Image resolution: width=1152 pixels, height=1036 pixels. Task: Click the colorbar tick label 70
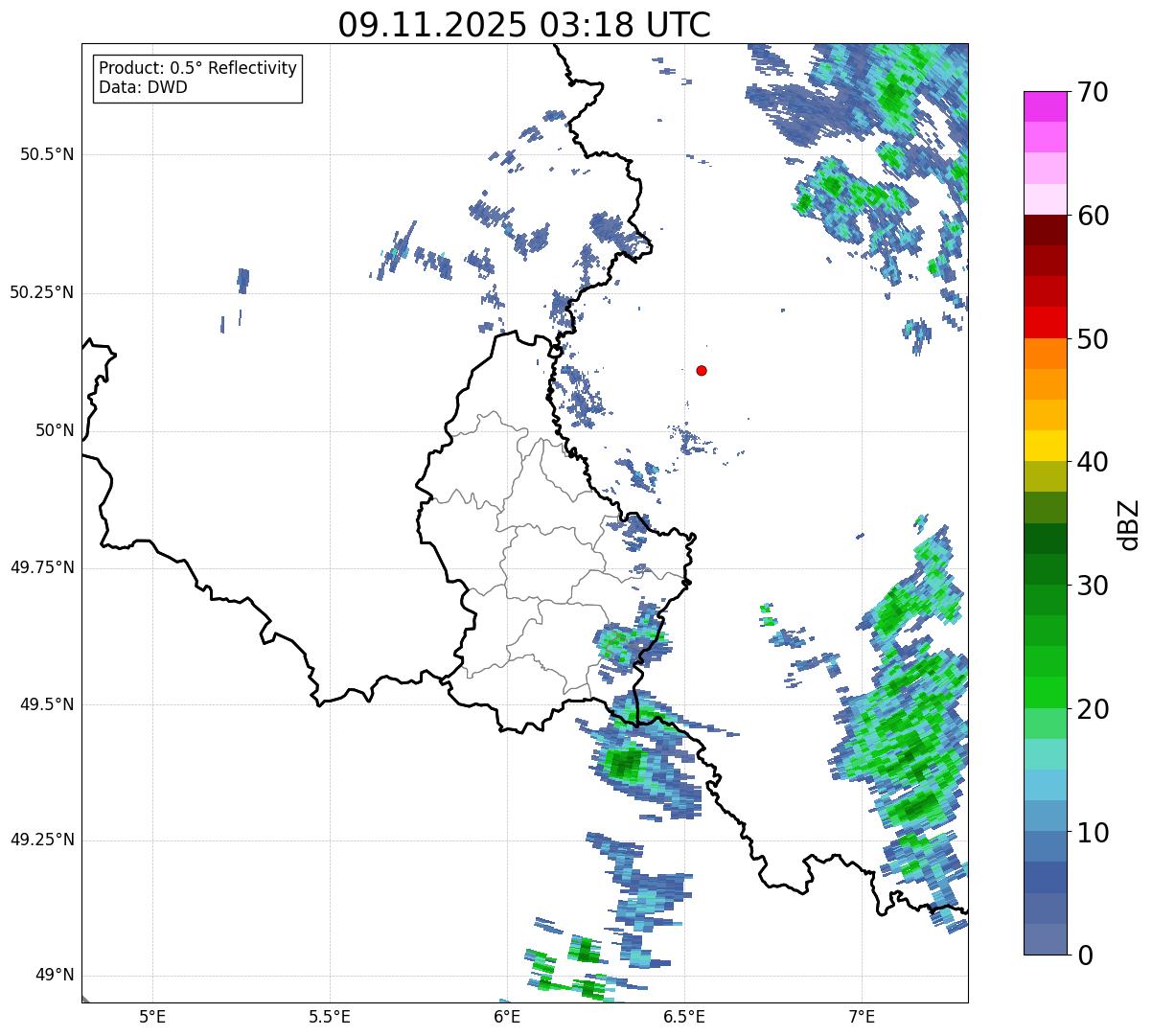1093,92
